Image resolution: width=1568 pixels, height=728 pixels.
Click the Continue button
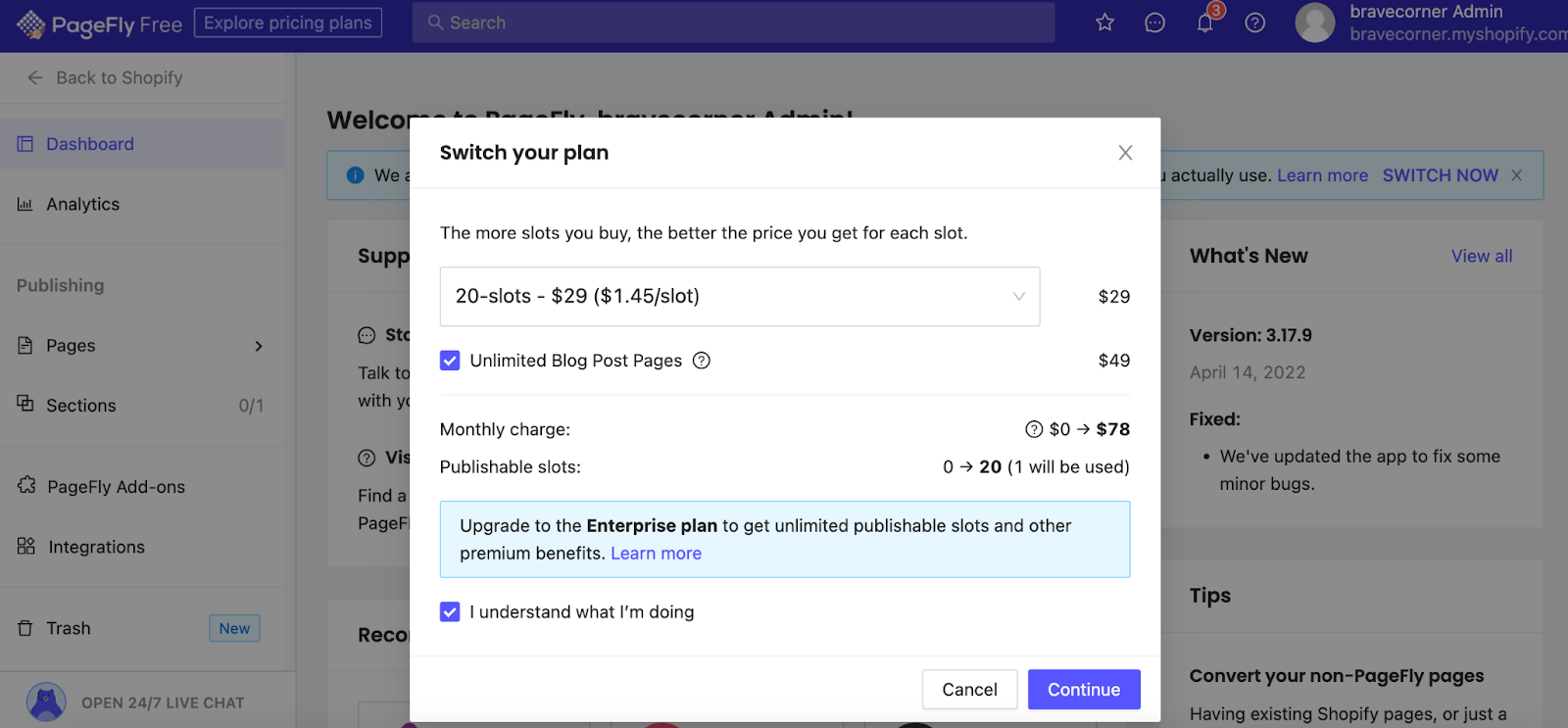click(1084, 690)
